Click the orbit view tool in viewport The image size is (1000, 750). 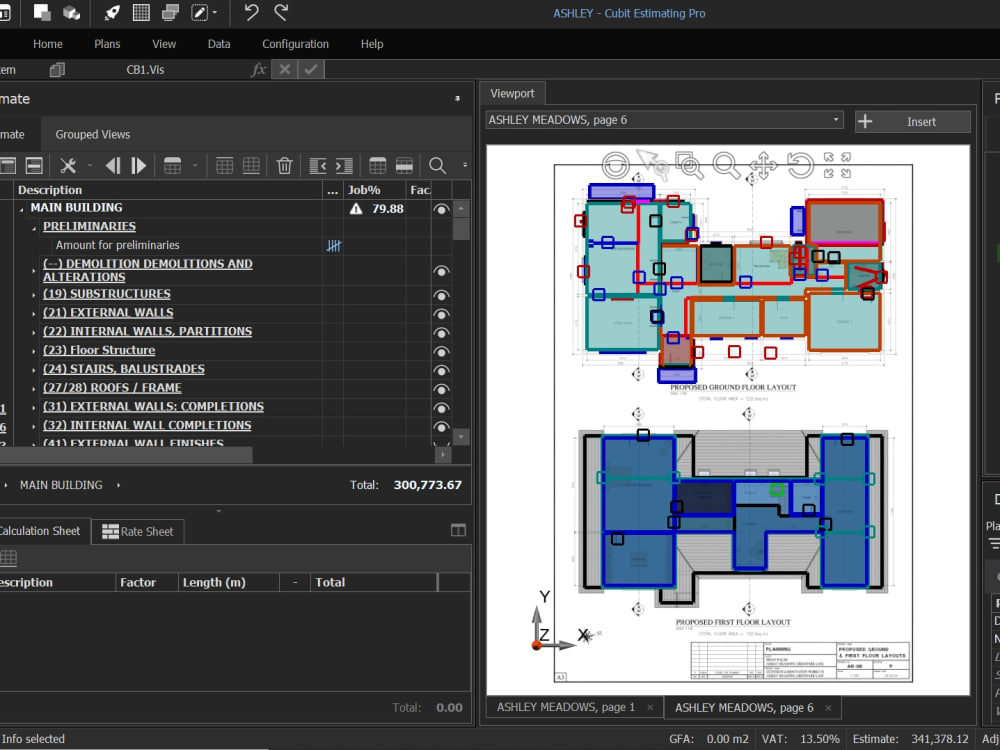coord(615,165)
